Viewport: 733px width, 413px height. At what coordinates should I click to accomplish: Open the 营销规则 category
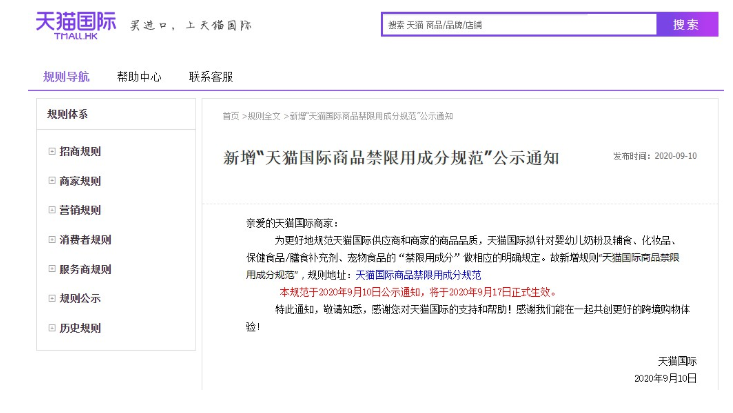click(80, 210)
